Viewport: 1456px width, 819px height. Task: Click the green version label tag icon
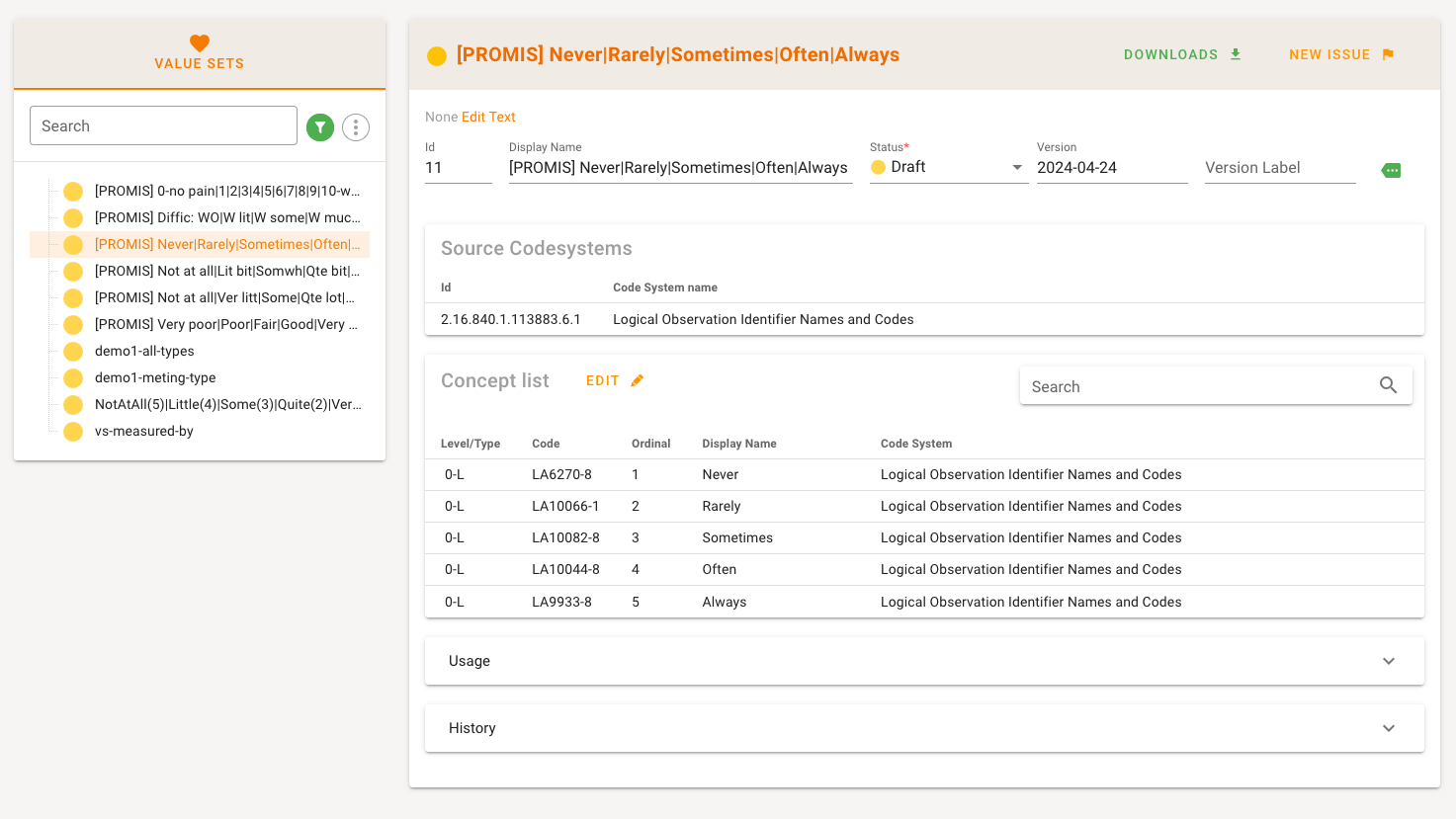1391,170
